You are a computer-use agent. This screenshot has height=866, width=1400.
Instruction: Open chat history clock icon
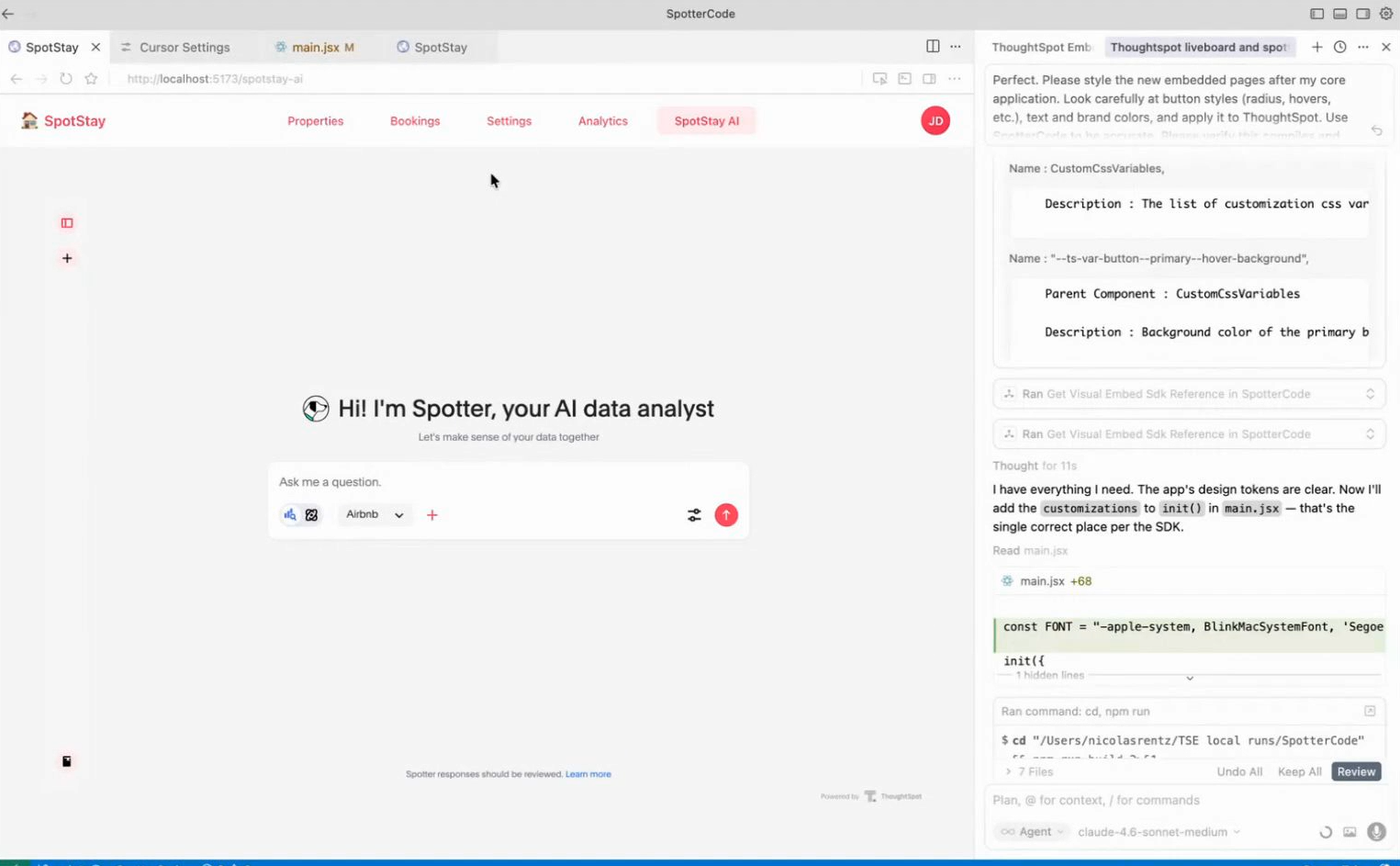click(x=1339, y=47)
